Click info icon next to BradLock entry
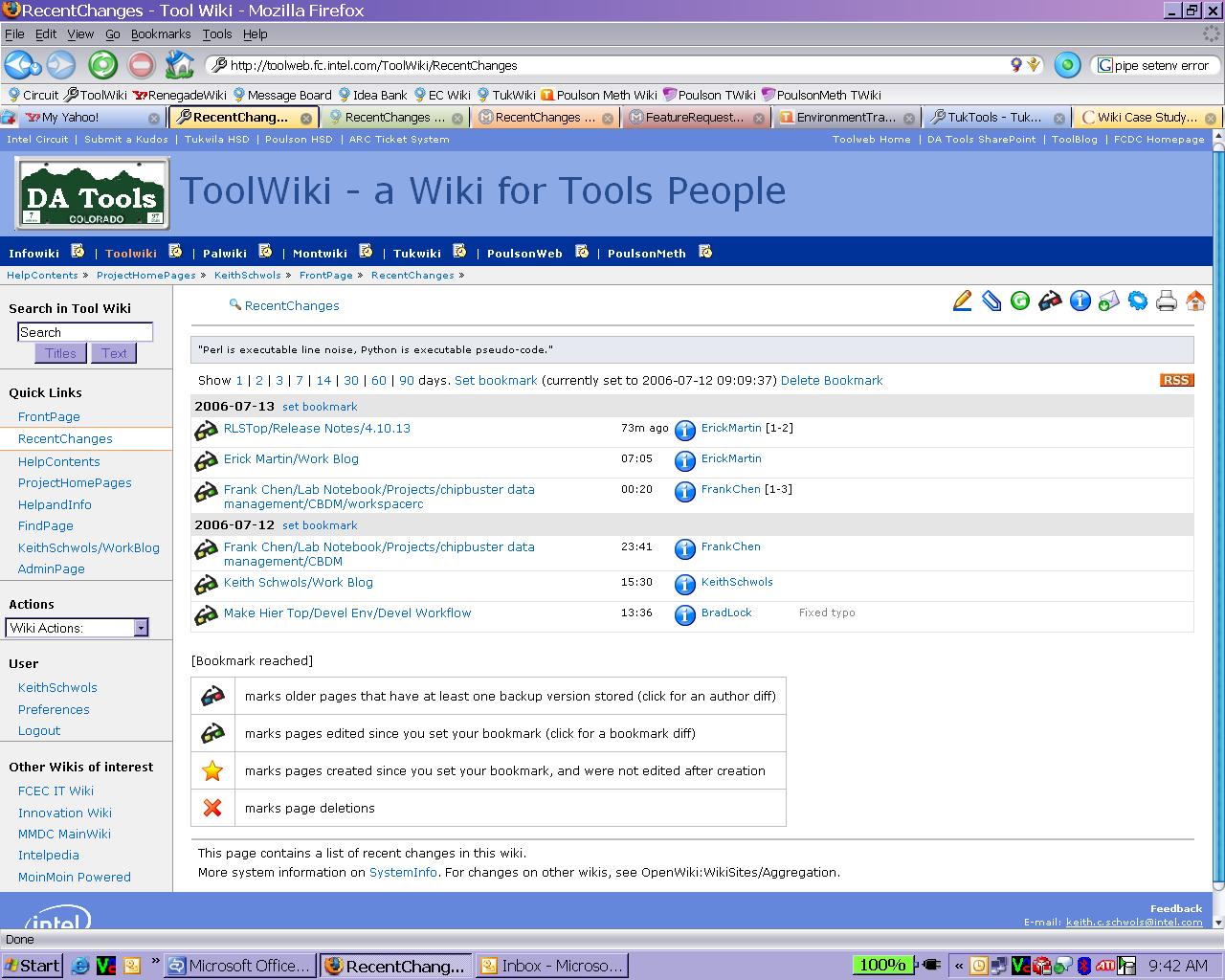Image resolution: width=1225 pixels, height=980 pixels. [684, 614]
